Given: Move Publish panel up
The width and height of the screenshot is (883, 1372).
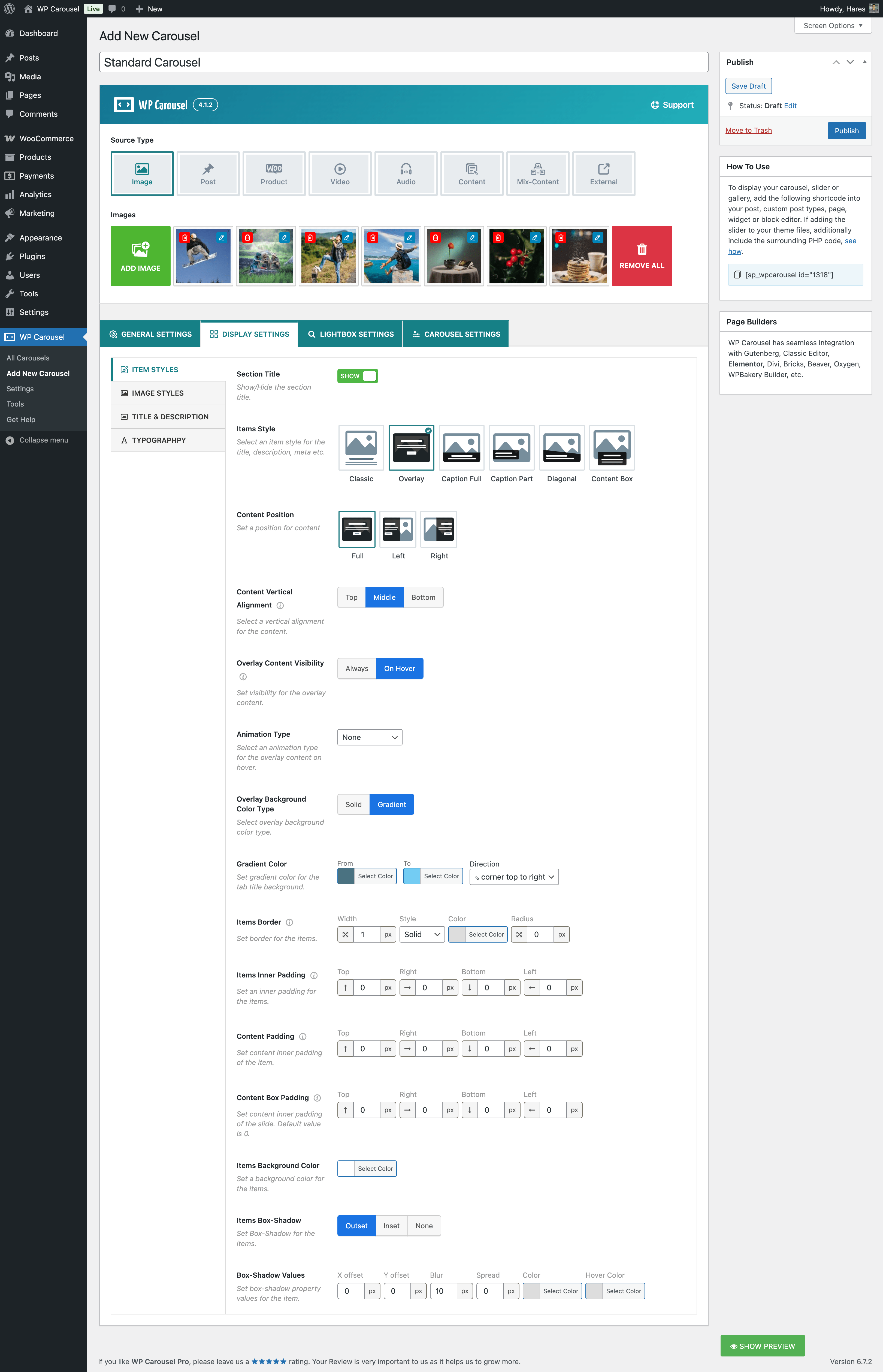Looking at the screenshot, I should (x=836, y=62).
